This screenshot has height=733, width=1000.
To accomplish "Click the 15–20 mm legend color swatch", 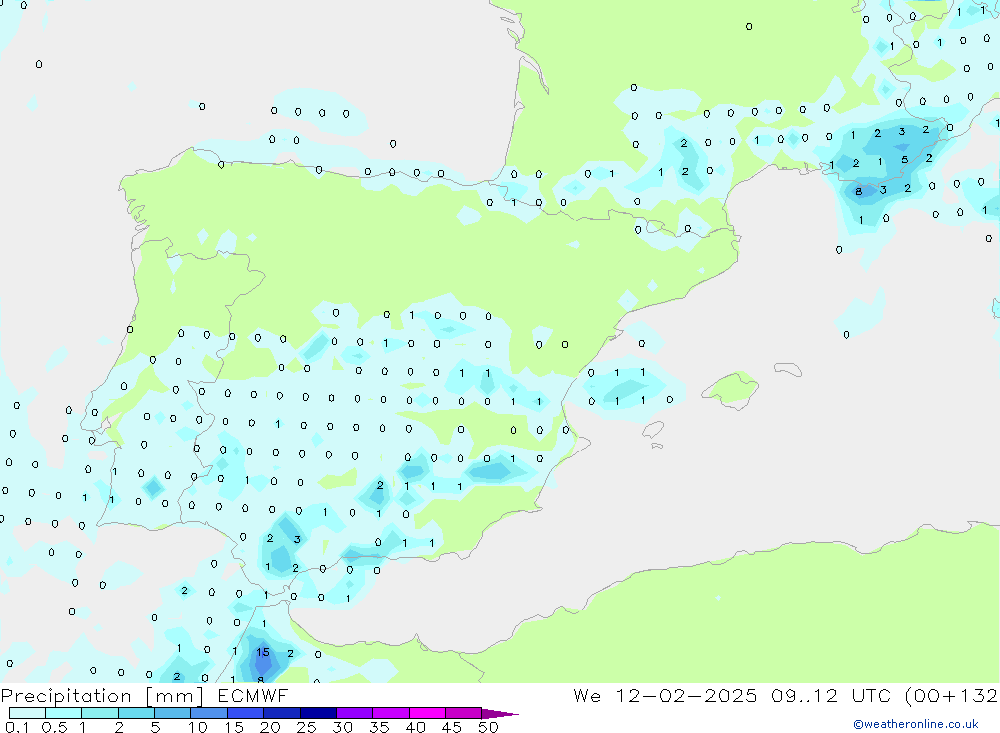I will [246, 713].
